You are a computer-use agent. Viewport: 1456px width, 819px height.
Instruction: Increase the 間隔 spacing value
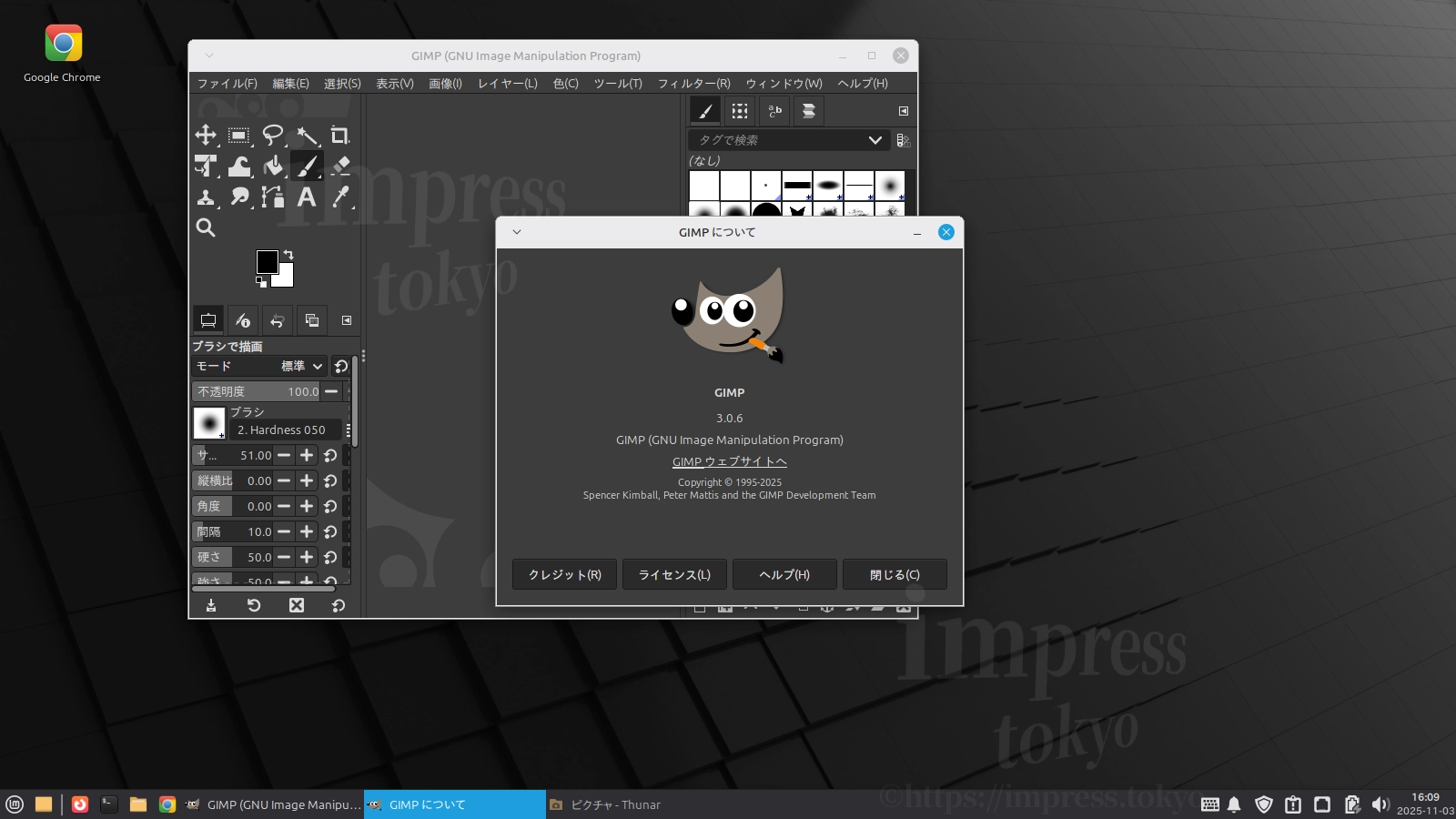(307, 531)
